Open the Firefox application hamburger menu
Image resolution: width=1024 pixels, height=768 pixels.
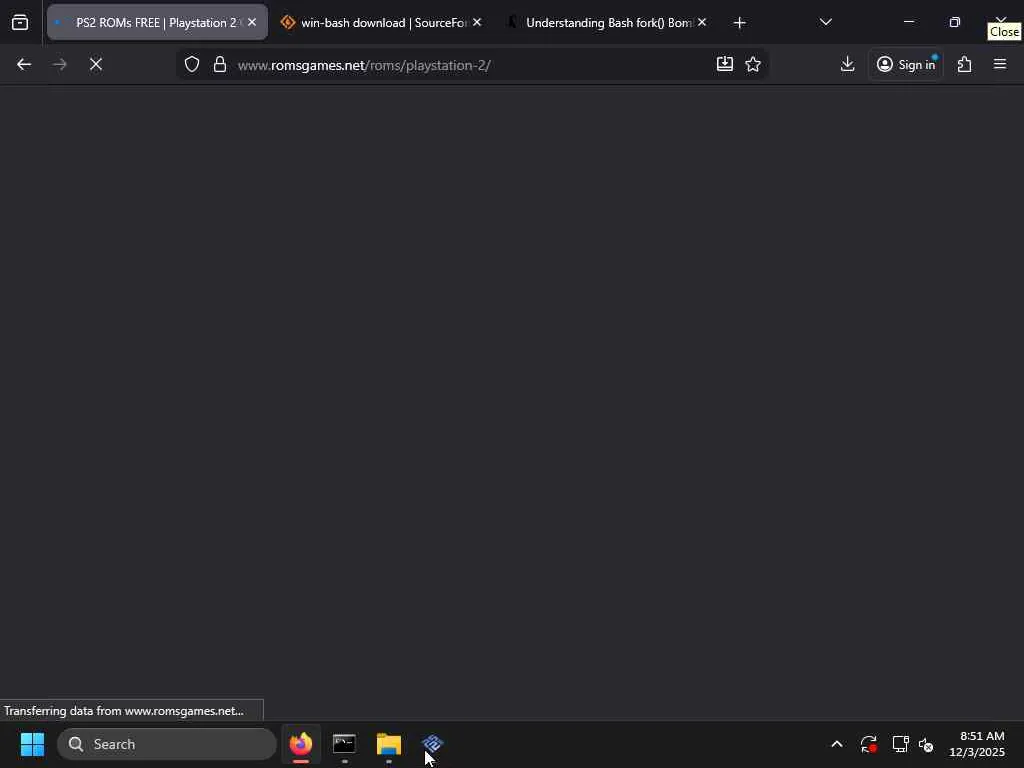[x=1000, y=64]
